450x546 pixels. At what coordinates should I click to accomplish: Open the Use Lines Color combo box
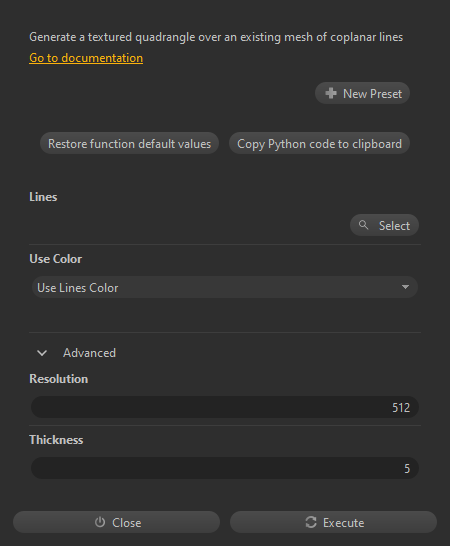point(225,287)
